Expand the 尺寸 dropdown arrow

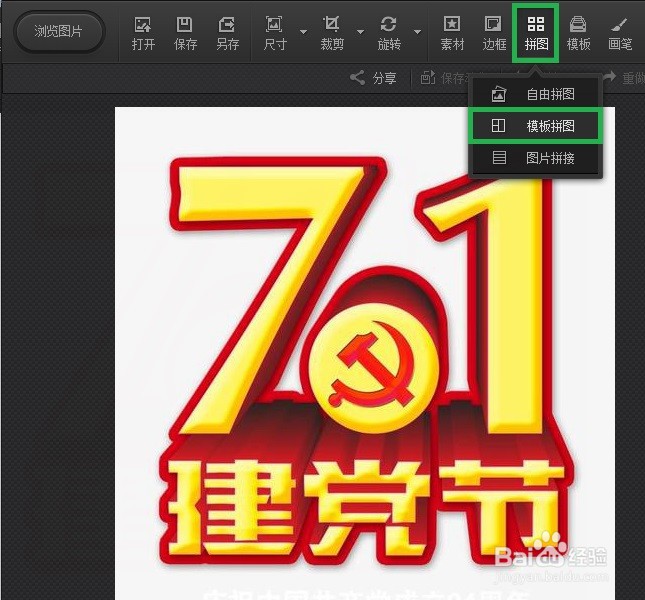click(x=304, y=32)
